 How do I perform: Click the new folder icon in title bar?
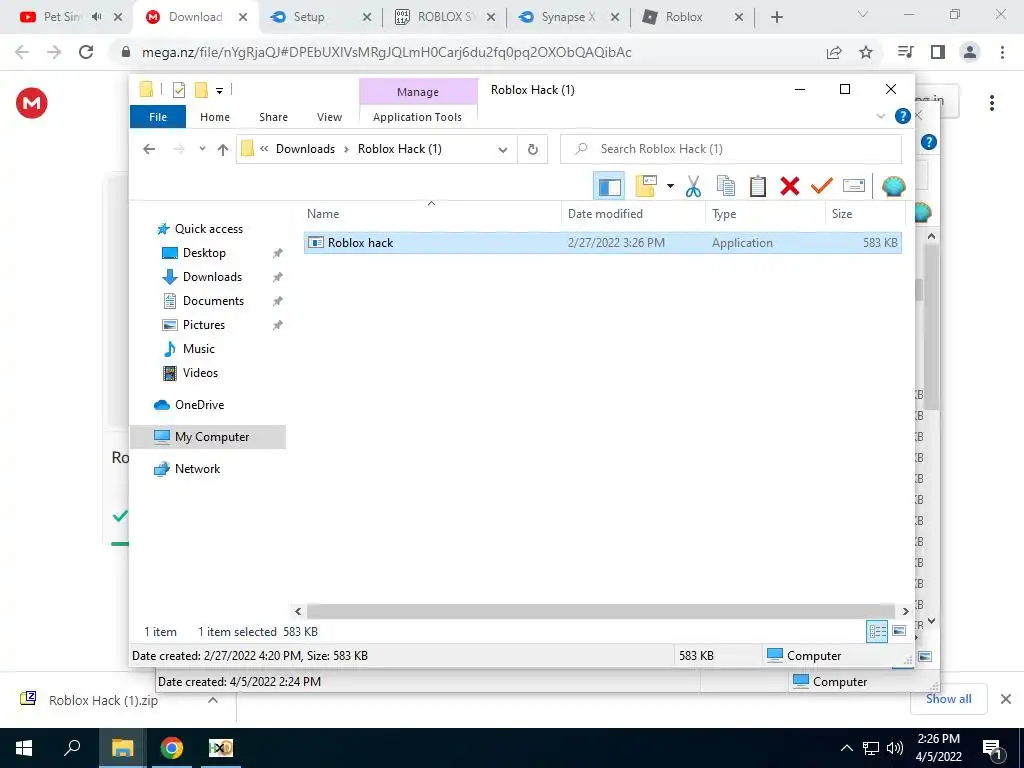201,90
